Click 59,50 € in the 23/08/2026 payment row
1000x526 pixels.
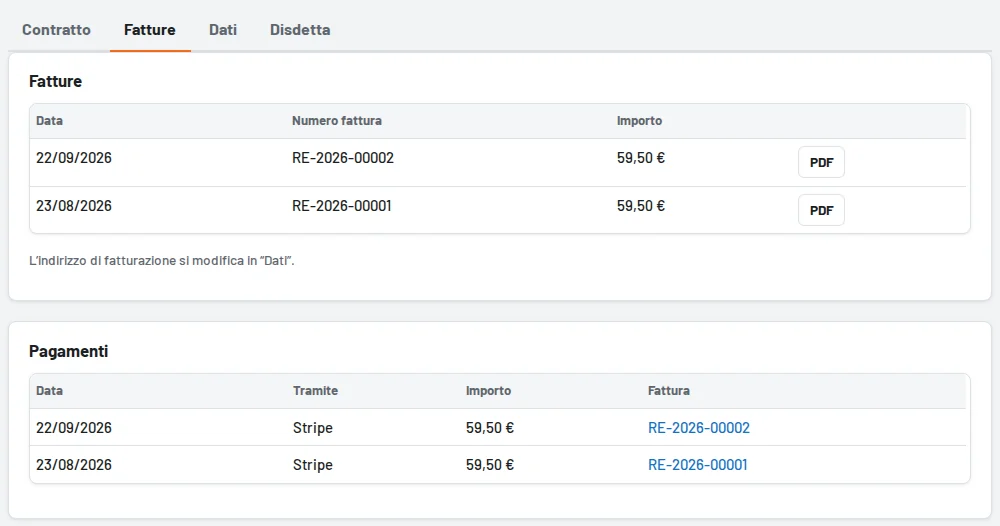click(490, 465)
